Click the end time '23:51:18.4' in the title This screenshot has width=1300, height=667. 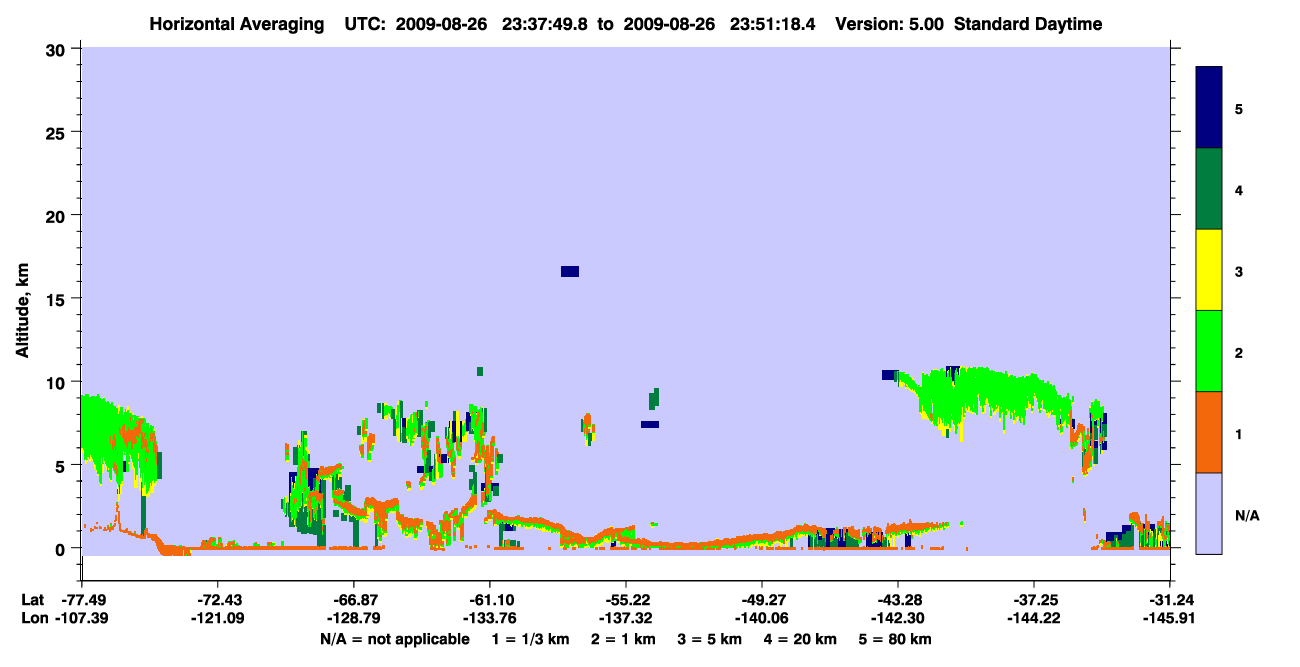click(x=770, y=24)
